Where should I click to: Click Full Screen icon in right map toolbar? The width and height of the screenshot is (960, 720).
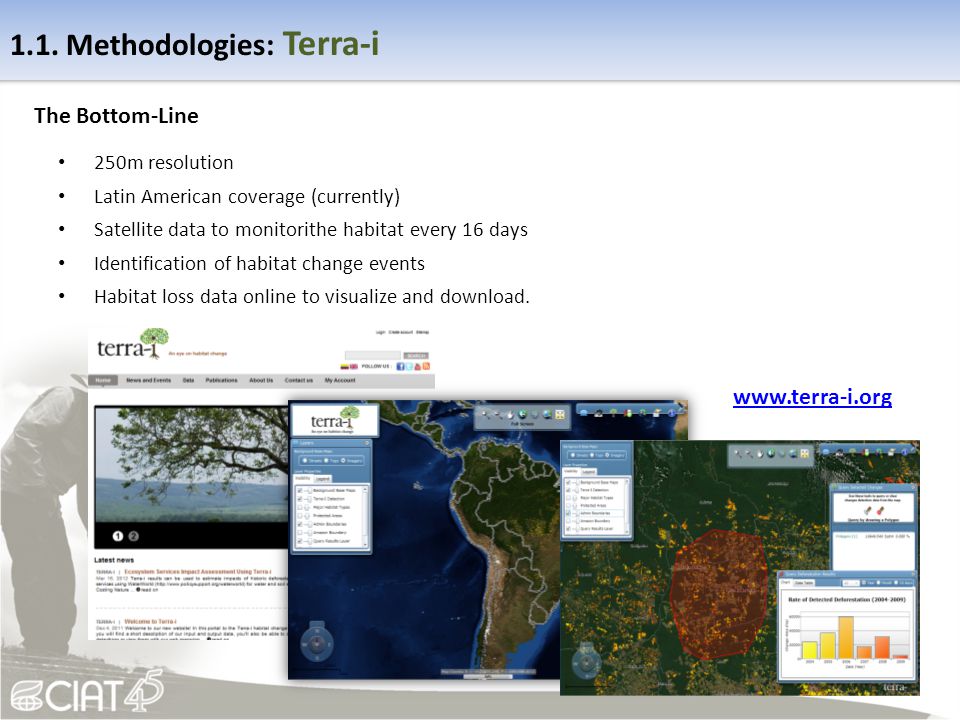click(804, 454)
